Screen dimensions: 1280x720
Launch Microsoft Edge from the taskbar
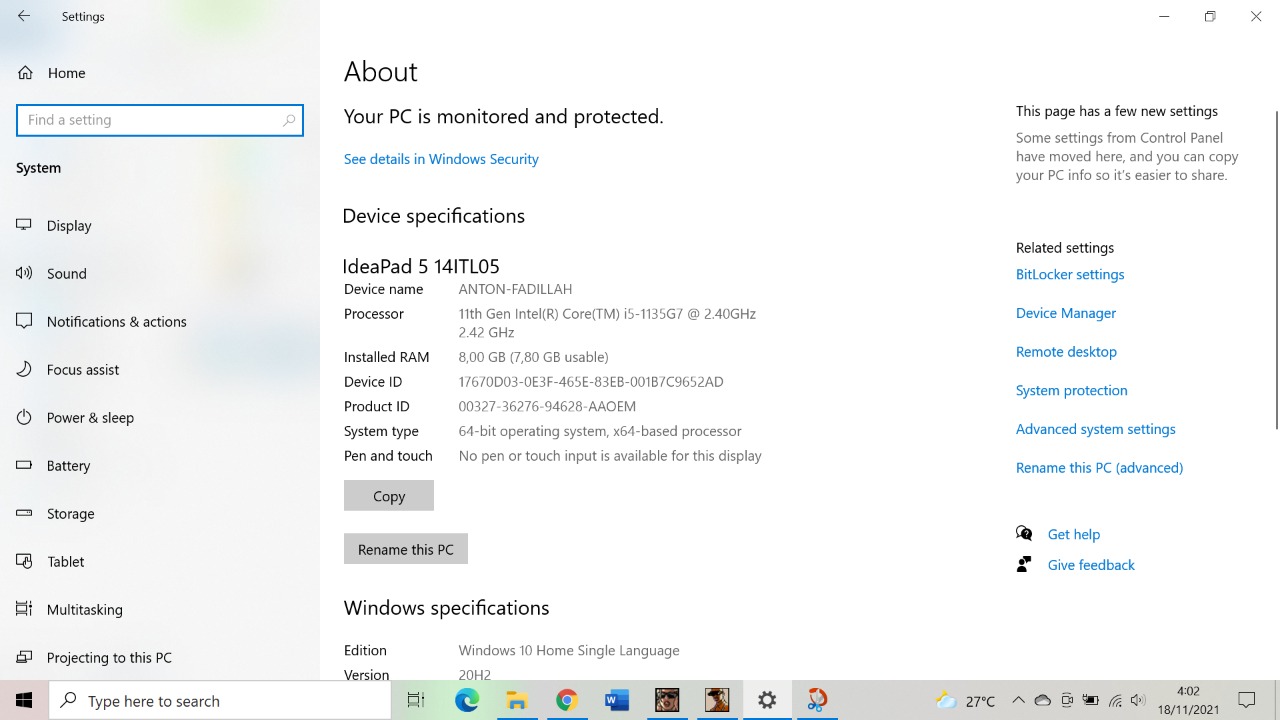467,700
